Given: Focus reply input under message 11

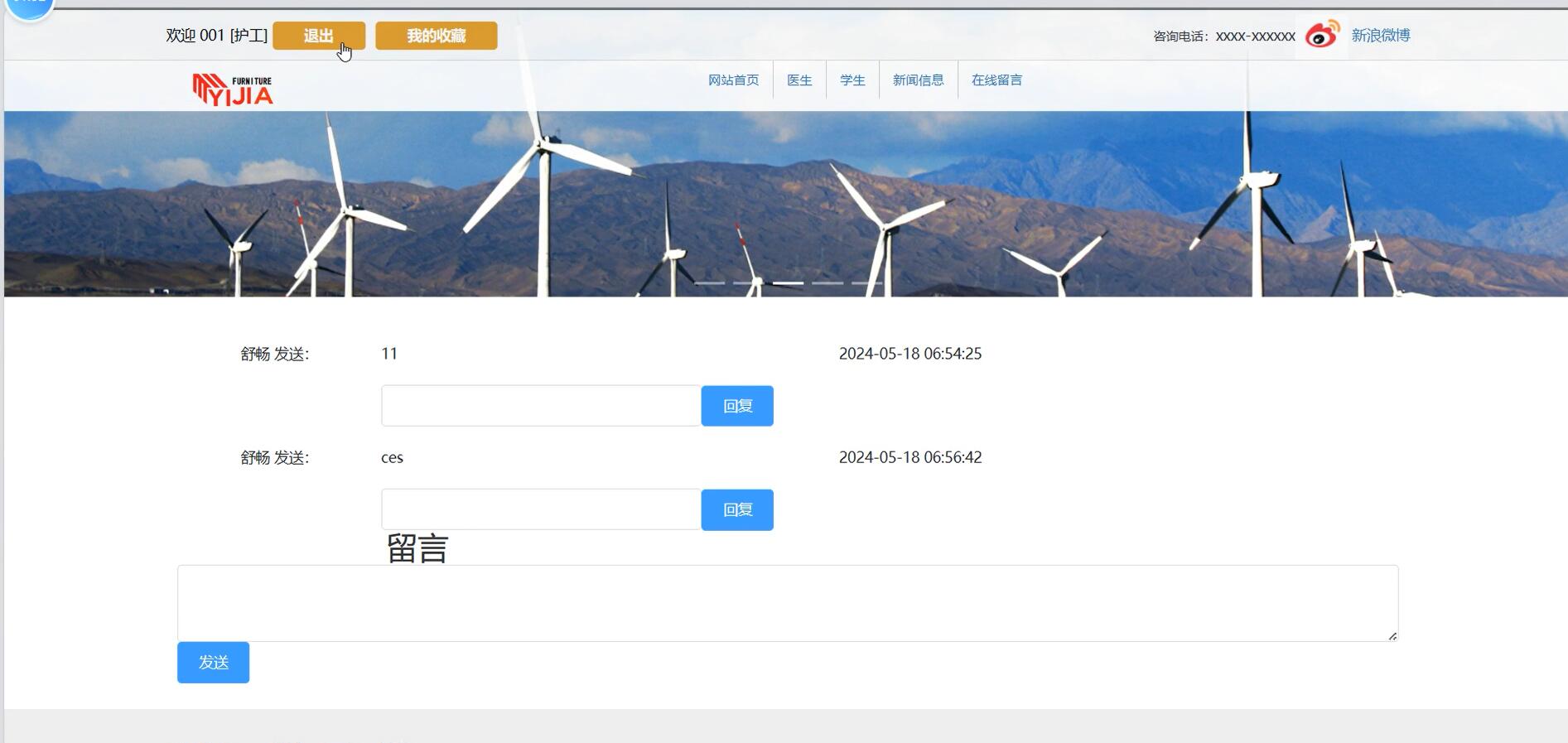Looking at the screenshot, I should click(541, 406).
